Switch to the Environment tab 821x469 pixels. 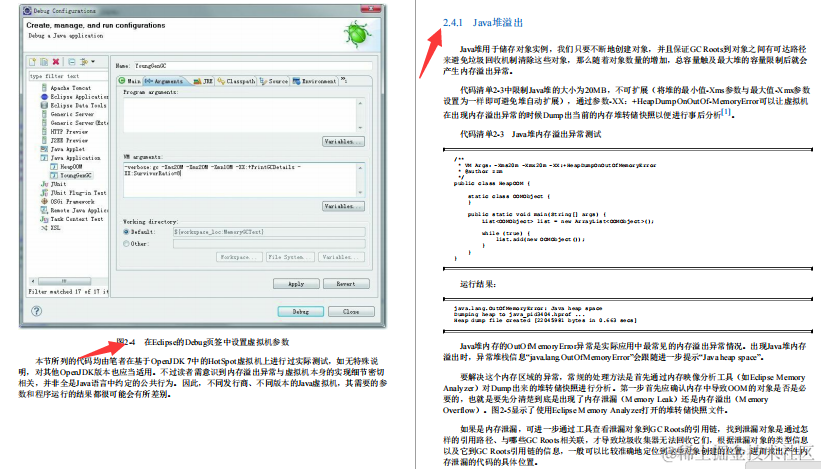(x=314, y=81)
